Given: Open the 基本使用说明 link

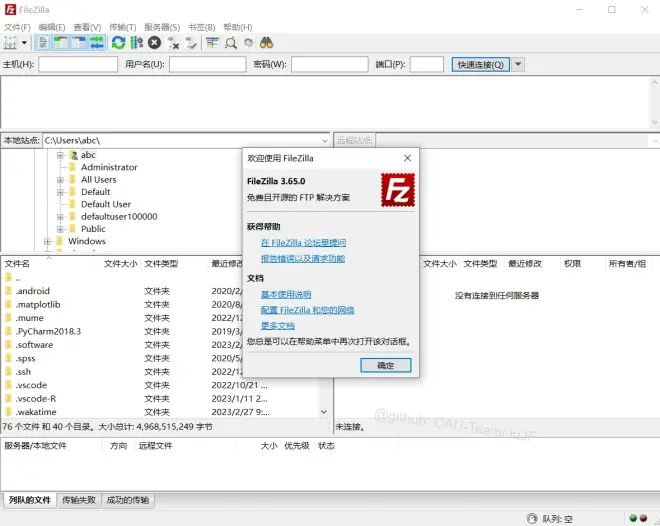Looking at the screenshot, I should click(x=286, y=294).
